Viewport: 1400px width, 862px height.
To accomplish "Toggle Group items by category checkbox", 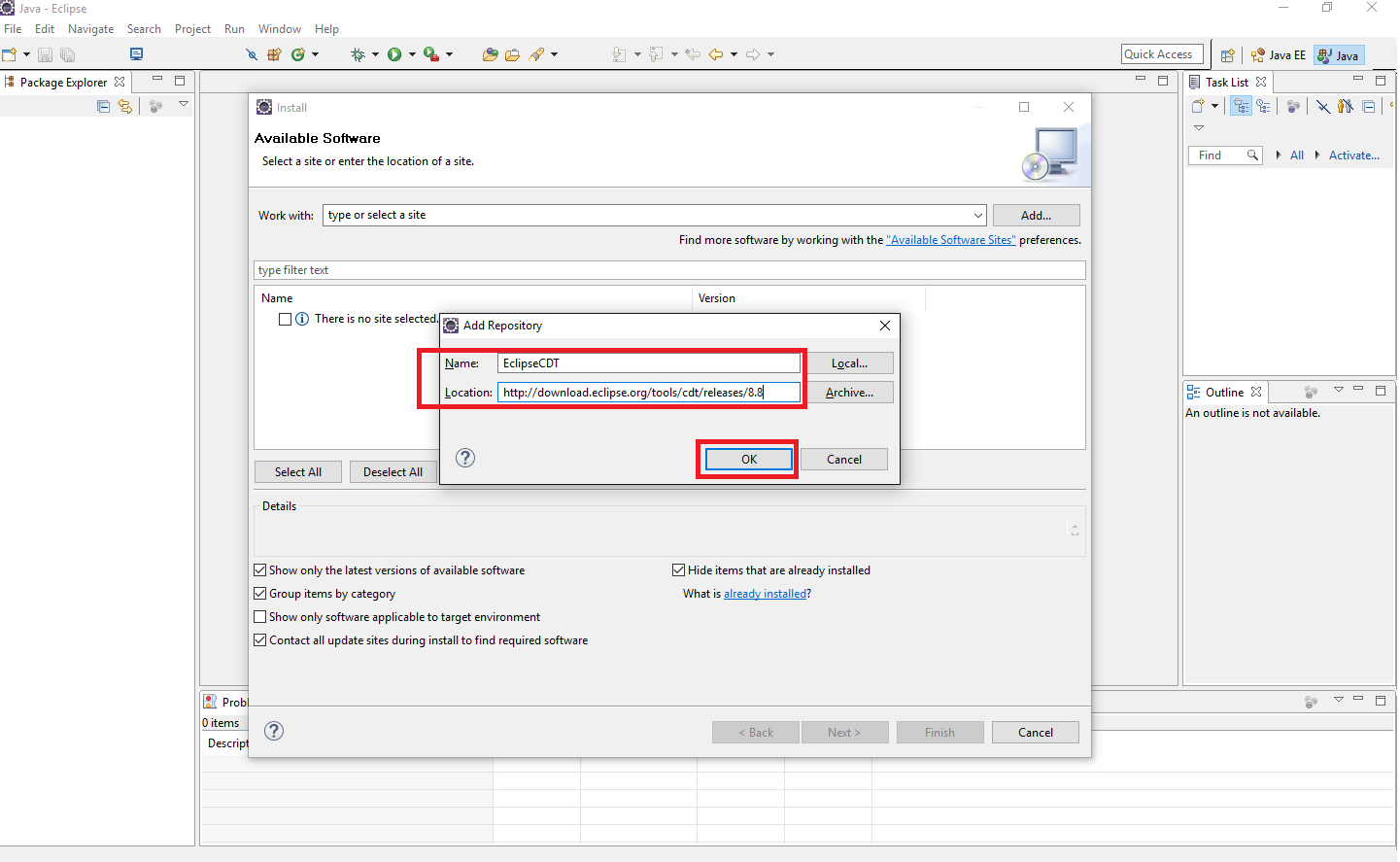I will point(260,594).
